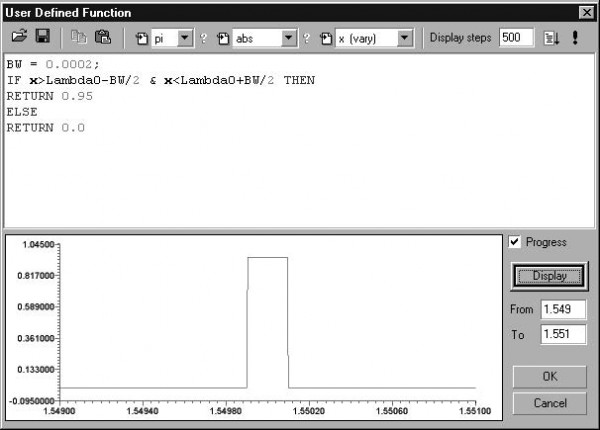Open help question mark beside abs dropdown

306,38
